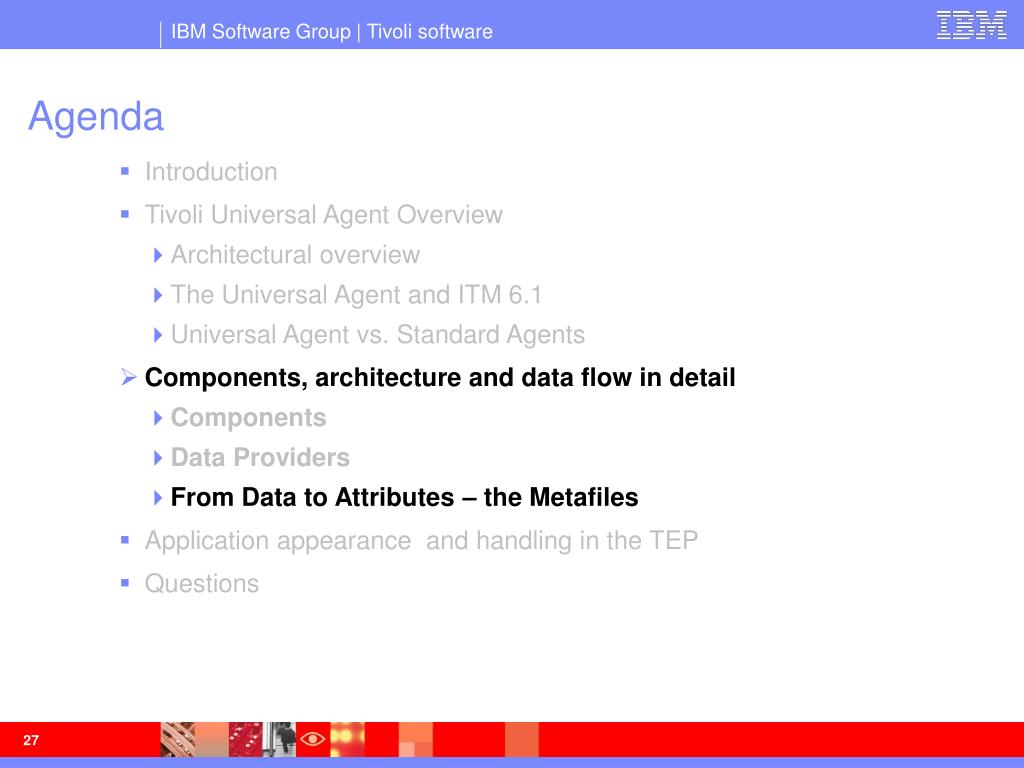Viewport: 1024px width, 768px height.
Task: Click triangle bullet beside Universal Agent vs. Standard Agents
Action: click(x=157, y=335)
